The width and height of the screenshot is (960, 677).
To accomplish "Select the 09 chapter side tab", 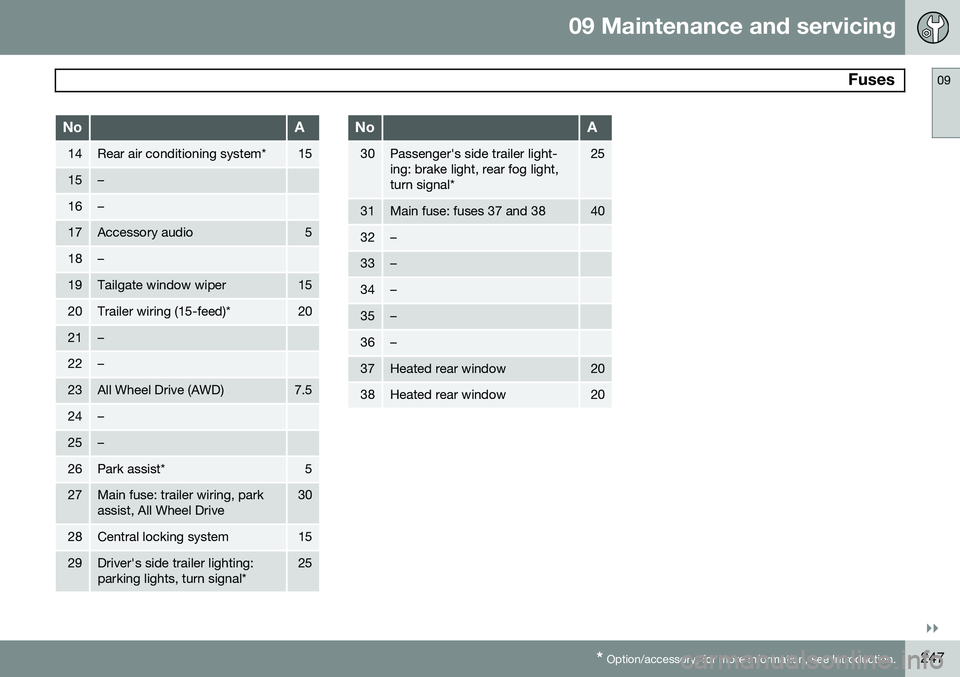I will (x=946, y=103).
